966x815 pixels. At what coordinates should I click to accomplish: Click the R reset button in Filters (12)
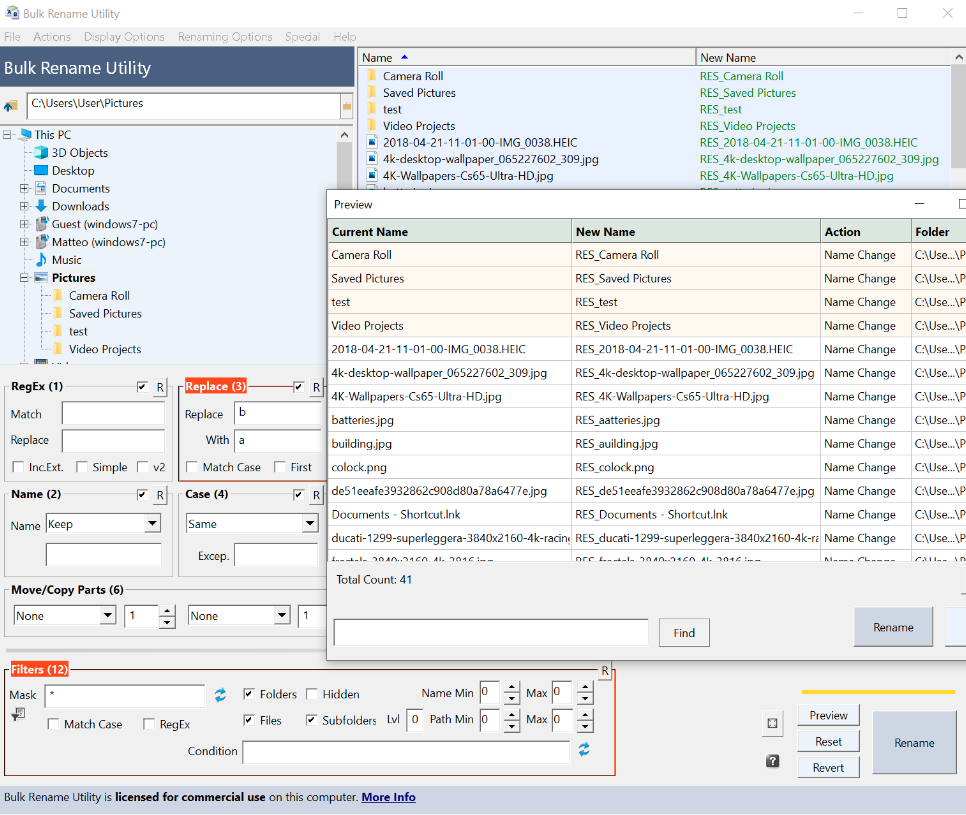click(605, 671)
